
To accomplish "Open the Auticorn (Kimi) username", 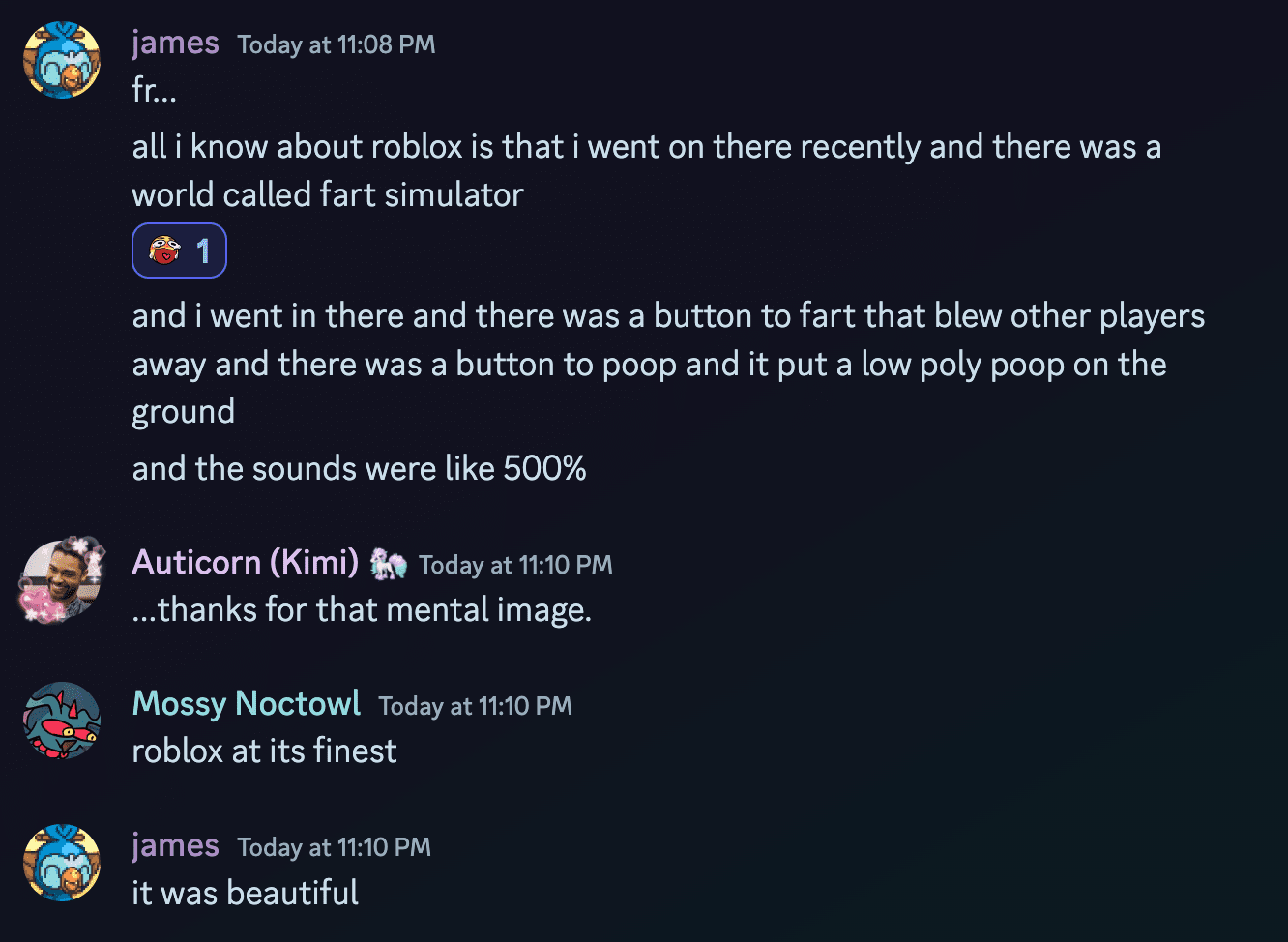I will (246, 562).
